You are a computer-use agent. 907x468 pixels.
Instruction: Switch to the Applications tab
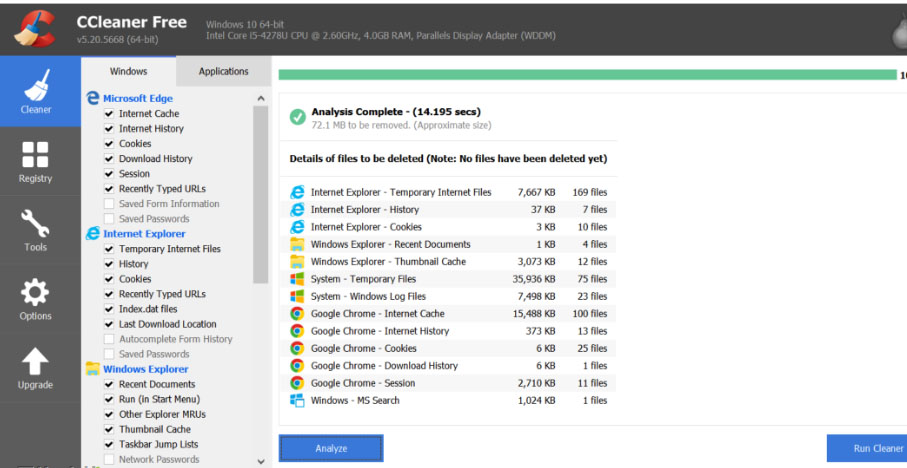click(223, 71)
